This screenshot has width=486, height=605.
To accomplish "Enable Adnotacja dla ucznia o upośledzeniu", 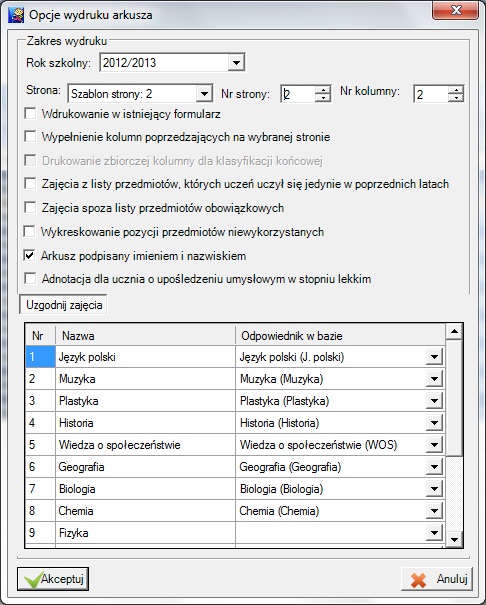I will [x=30, y=278].
